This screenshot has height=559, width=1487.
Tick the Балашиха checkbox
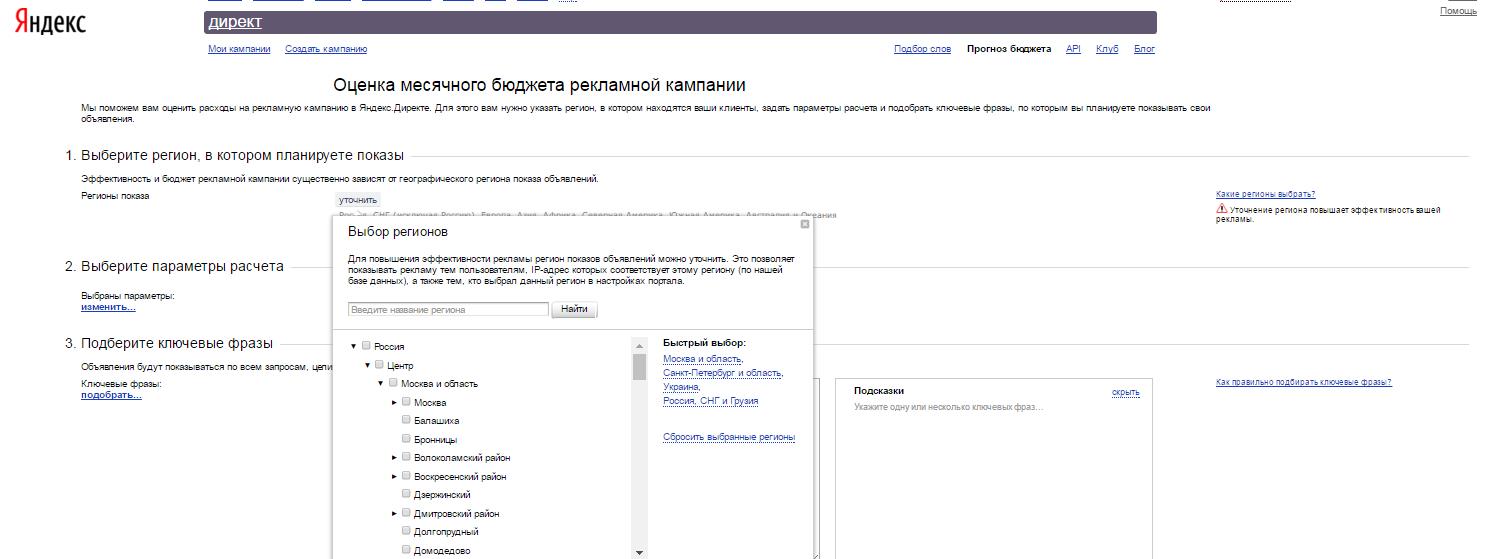[406, 420]
